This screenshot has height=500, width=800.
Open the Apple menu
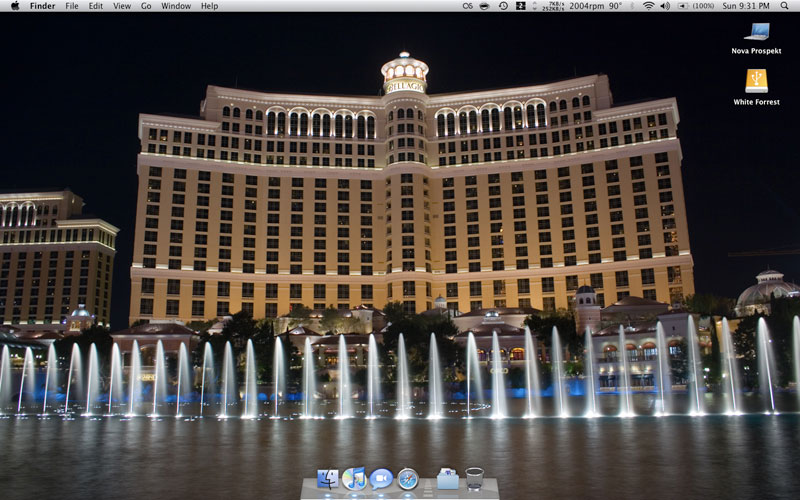15,6
